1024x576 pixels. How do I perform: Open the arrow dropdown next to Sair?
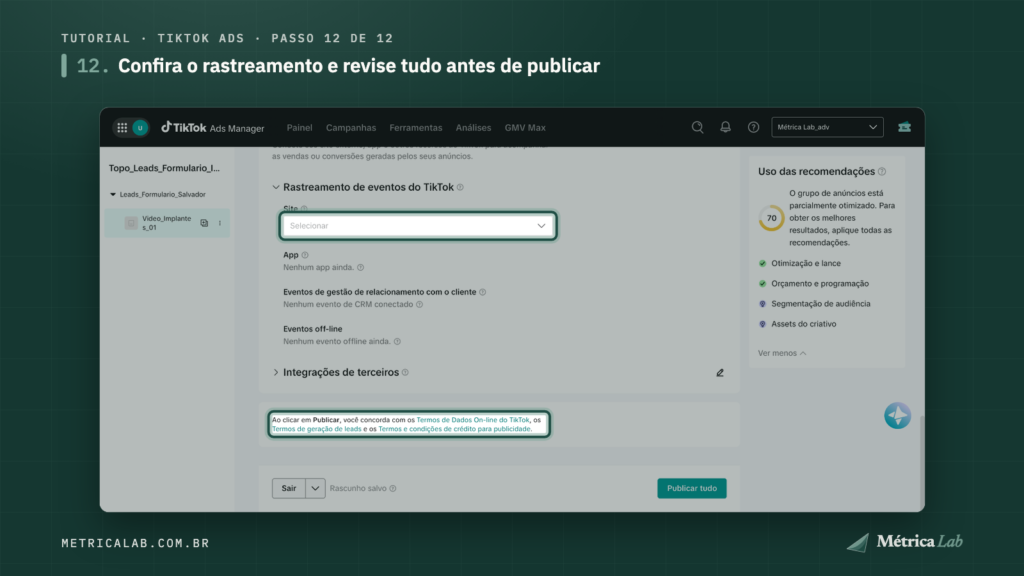[x=315, y=488]
